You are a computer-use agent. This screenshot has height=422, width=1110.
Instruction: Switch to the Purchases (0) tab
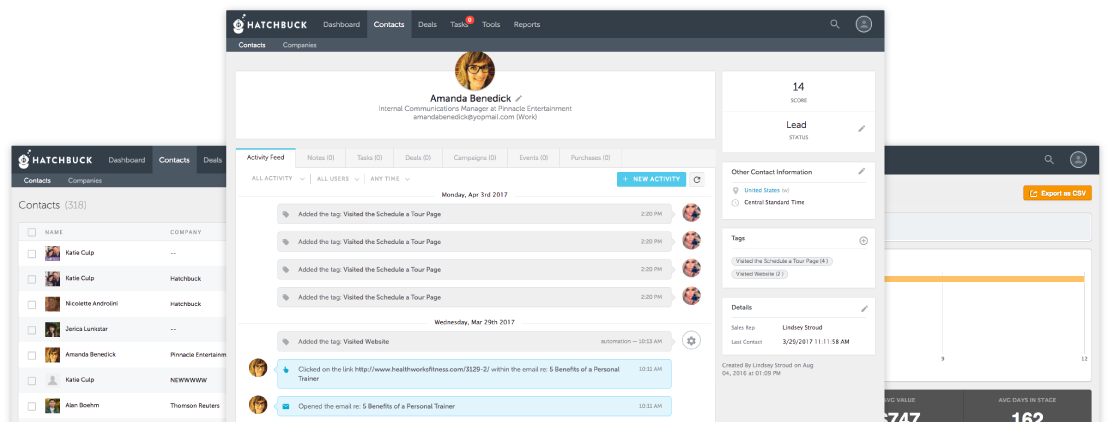coord(590,158)
